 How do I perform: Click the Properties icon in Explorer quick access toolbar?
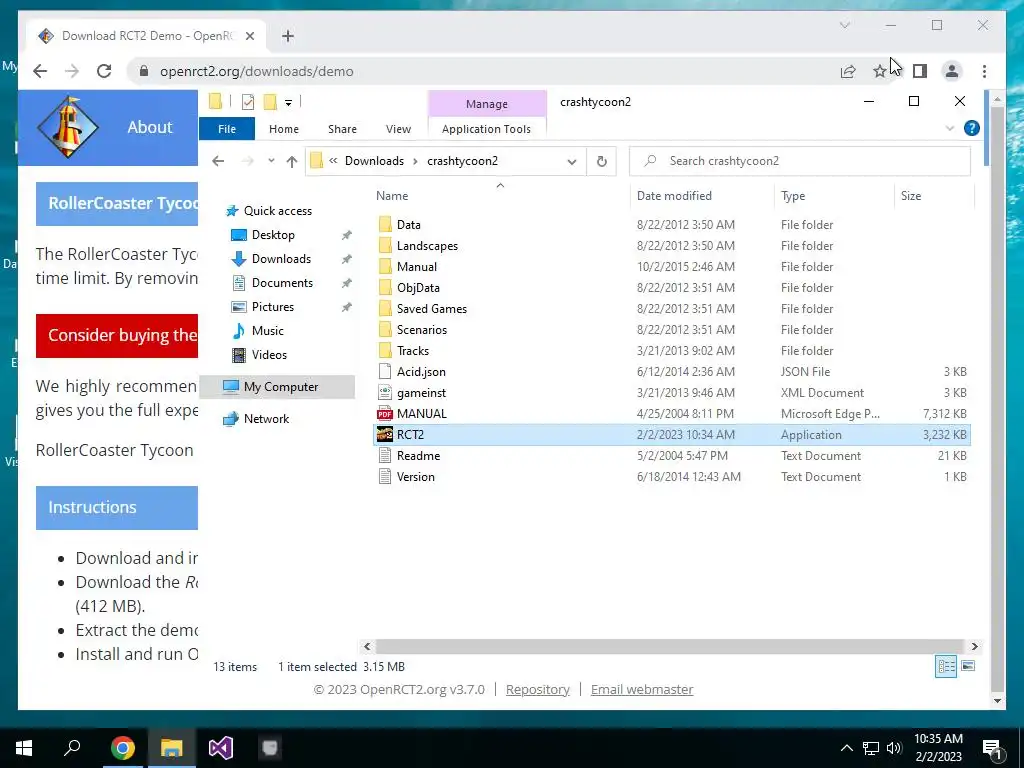tap(248, 101)
